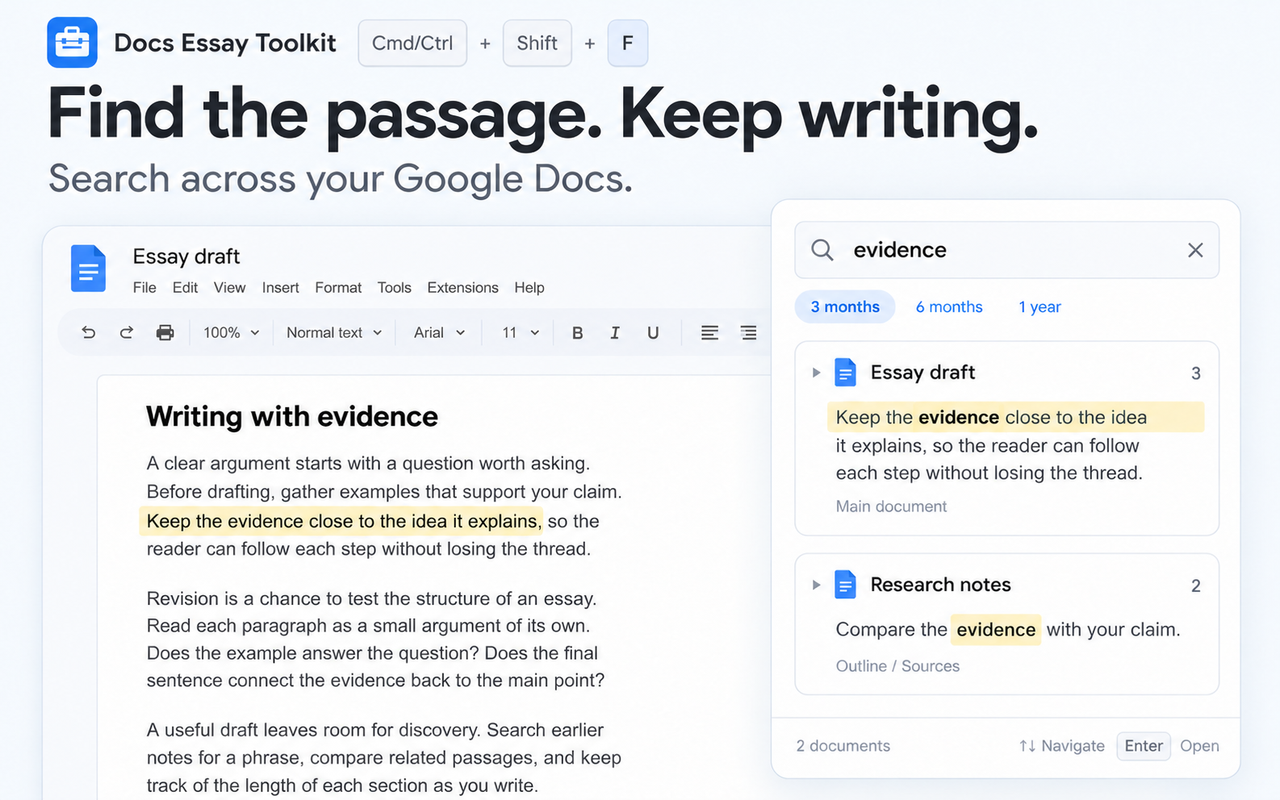Image resolution: width=1280 pixels, height=800 pixels.
Task: Apply italic formatting
Action: (x=615, y=333)
